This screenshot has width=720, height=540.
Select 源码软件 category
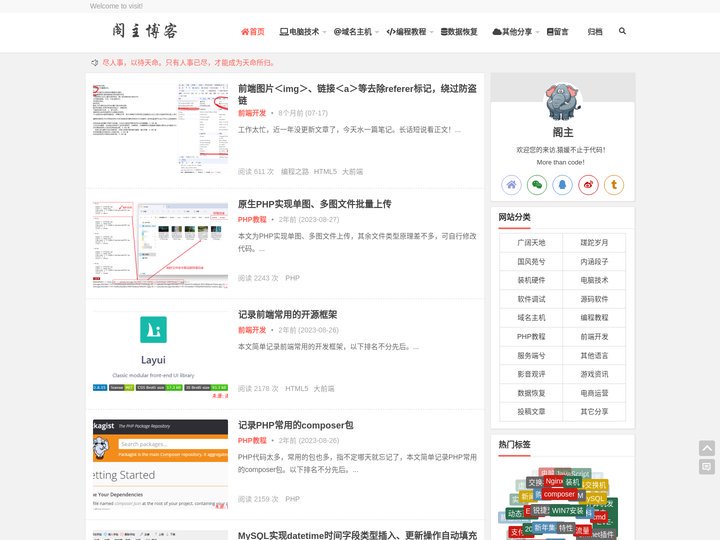(594, 299)
